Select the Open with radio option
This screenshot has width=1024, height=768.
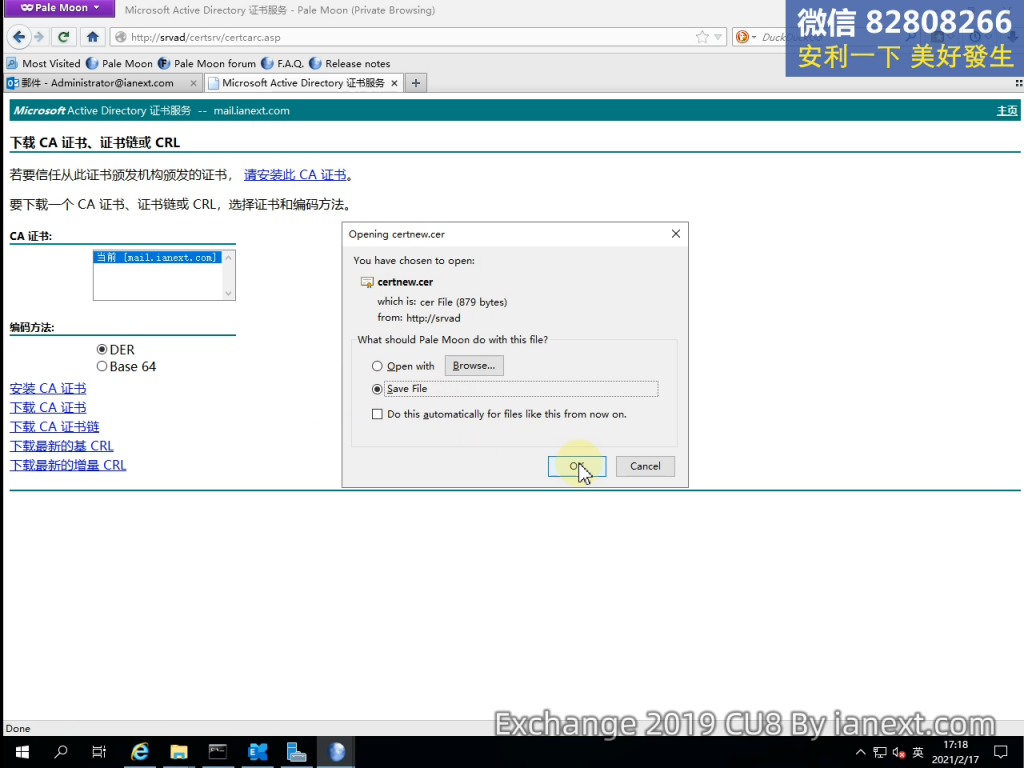tap(377, 367)
